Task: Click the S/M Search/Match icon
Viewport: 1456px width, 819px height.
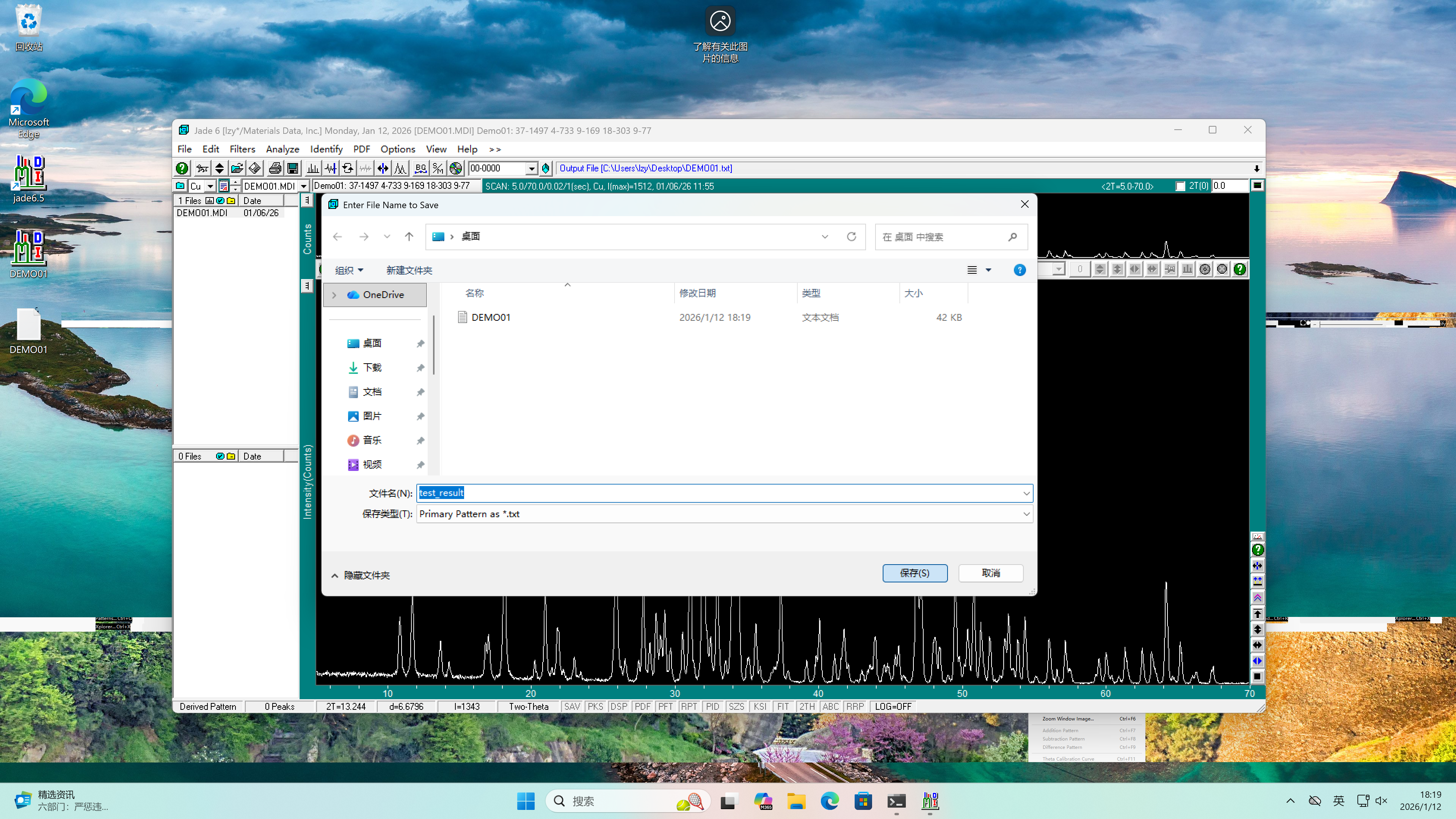Action: pyautogui.click(x=438, y=168)
